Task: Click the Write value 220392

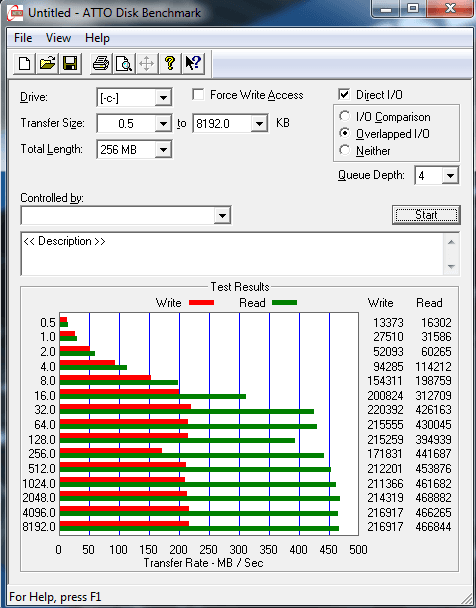Action: pos(385,410)
